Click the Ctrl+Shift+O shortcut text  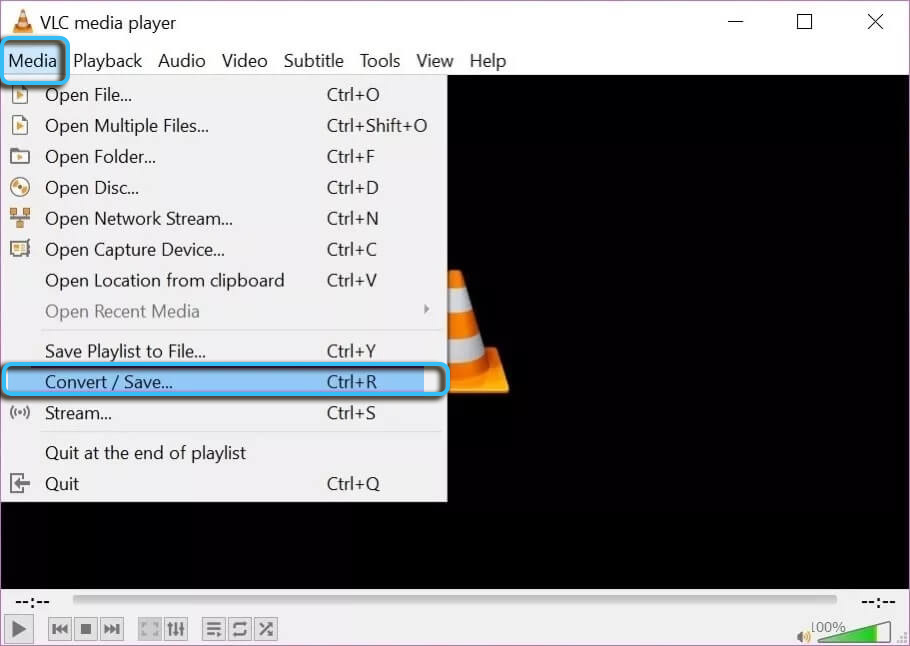[377, 125]
